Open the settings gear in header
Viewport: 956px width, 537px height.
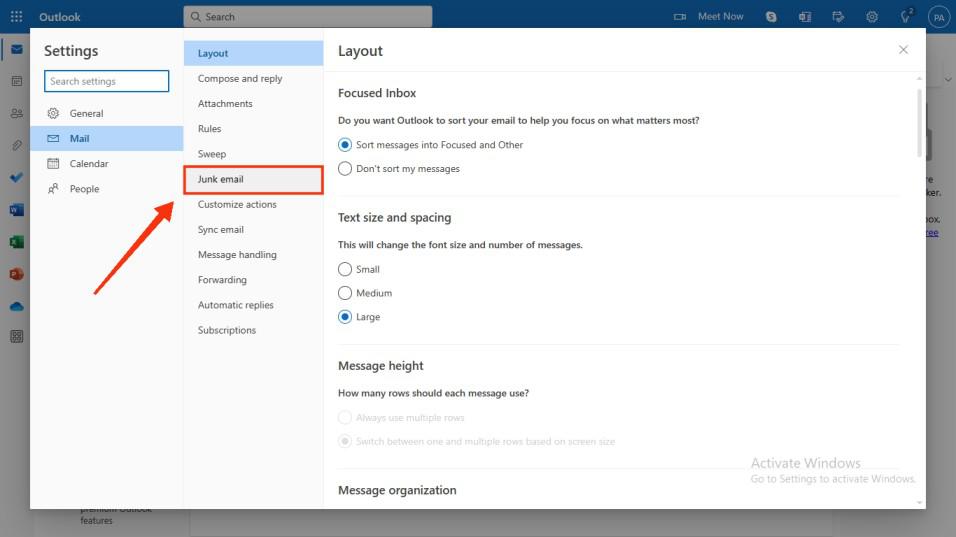click(872, 16)
